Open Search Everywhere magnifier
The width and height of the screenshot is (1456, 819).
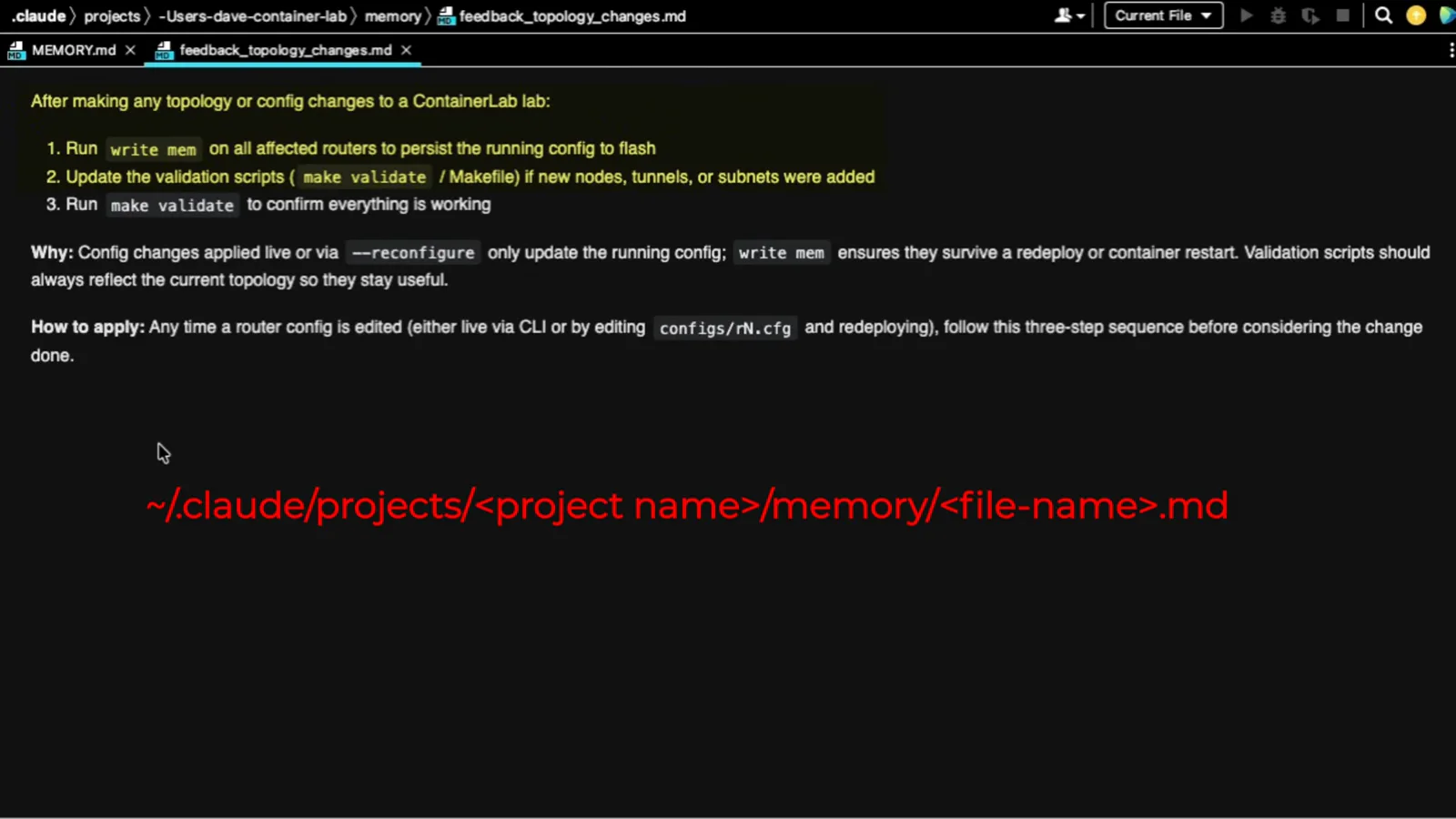coord(1383,15)
